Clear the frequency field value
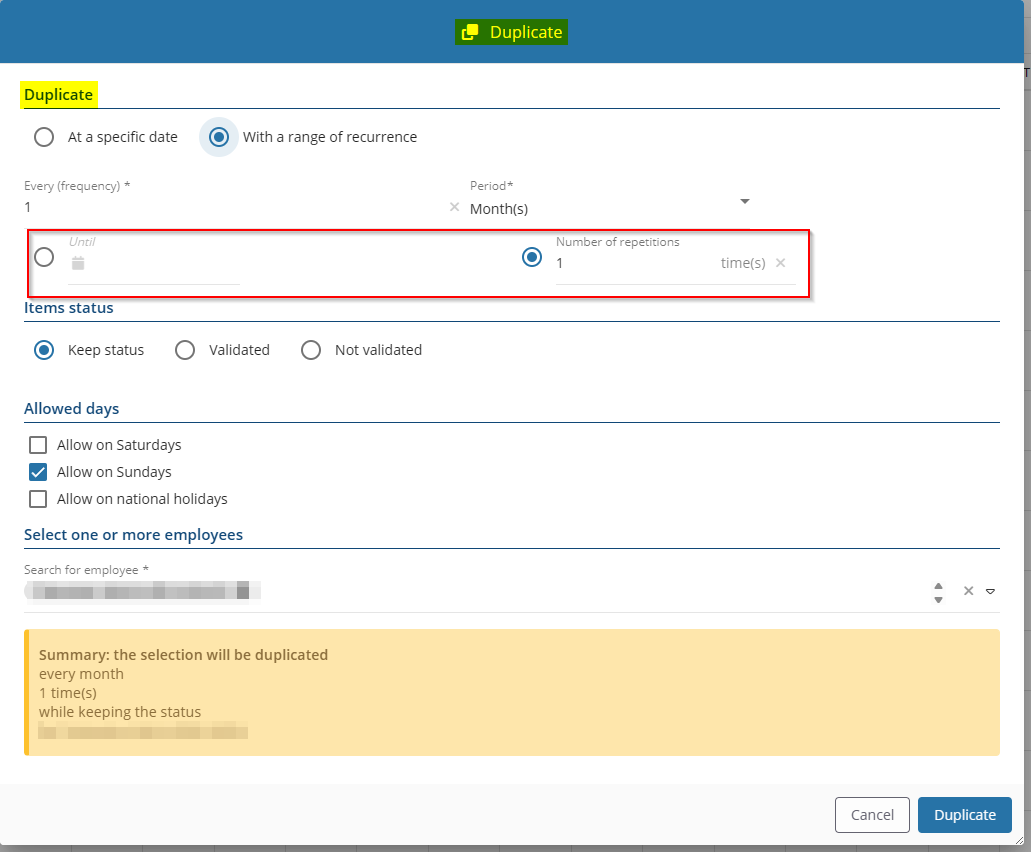Screen dimensions: 1031x852 [454, 207]
